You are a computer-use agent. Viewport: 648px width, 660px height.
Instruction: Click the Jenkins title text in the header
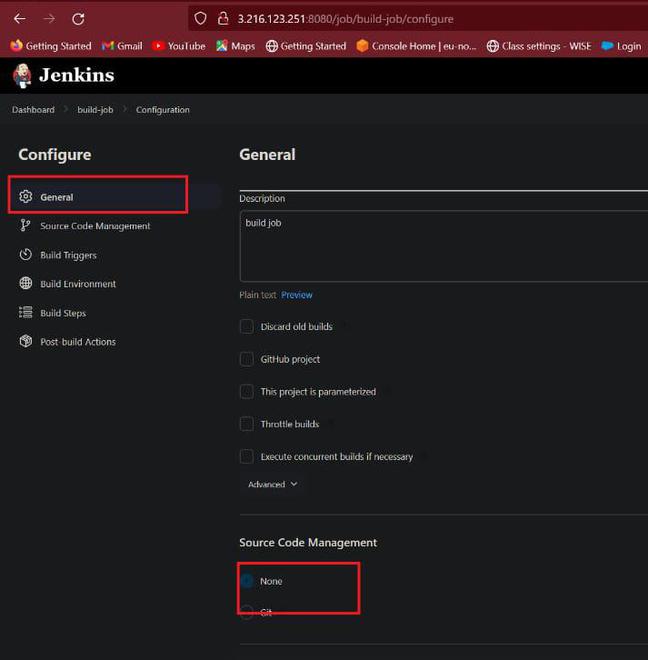click(x=77, y=75)
